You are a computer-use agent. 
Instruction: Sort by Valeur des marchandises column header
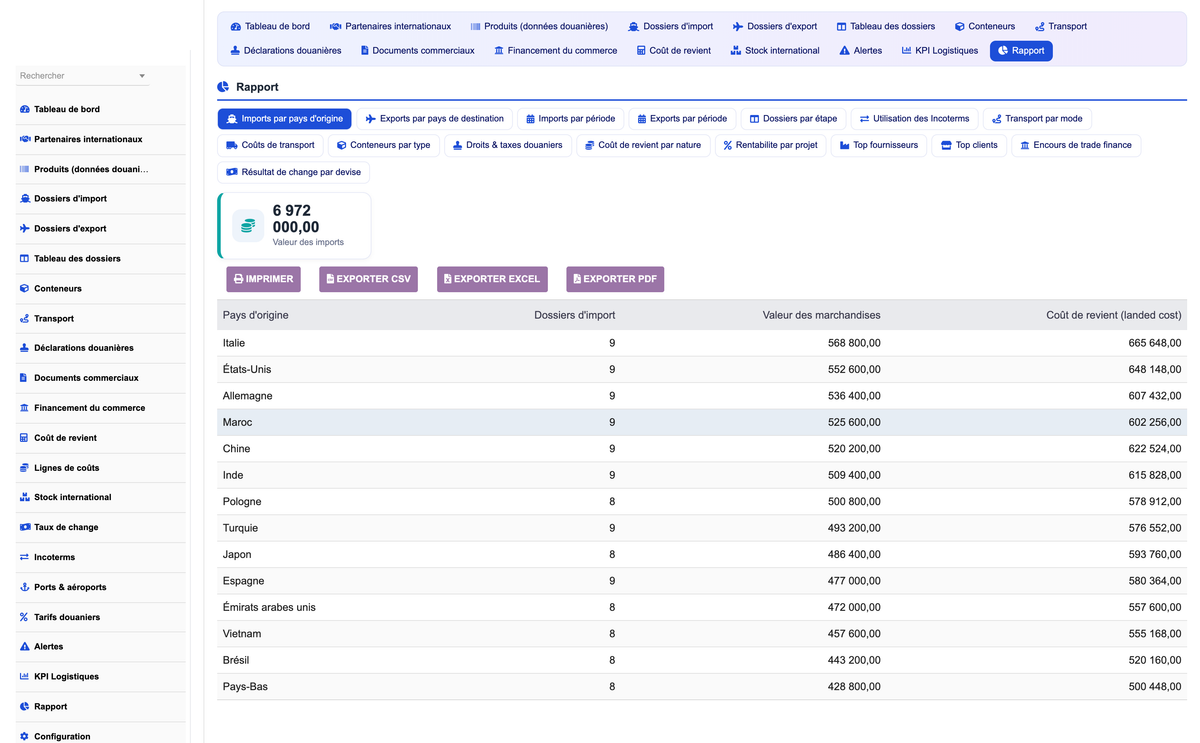(x=821, y=315)
